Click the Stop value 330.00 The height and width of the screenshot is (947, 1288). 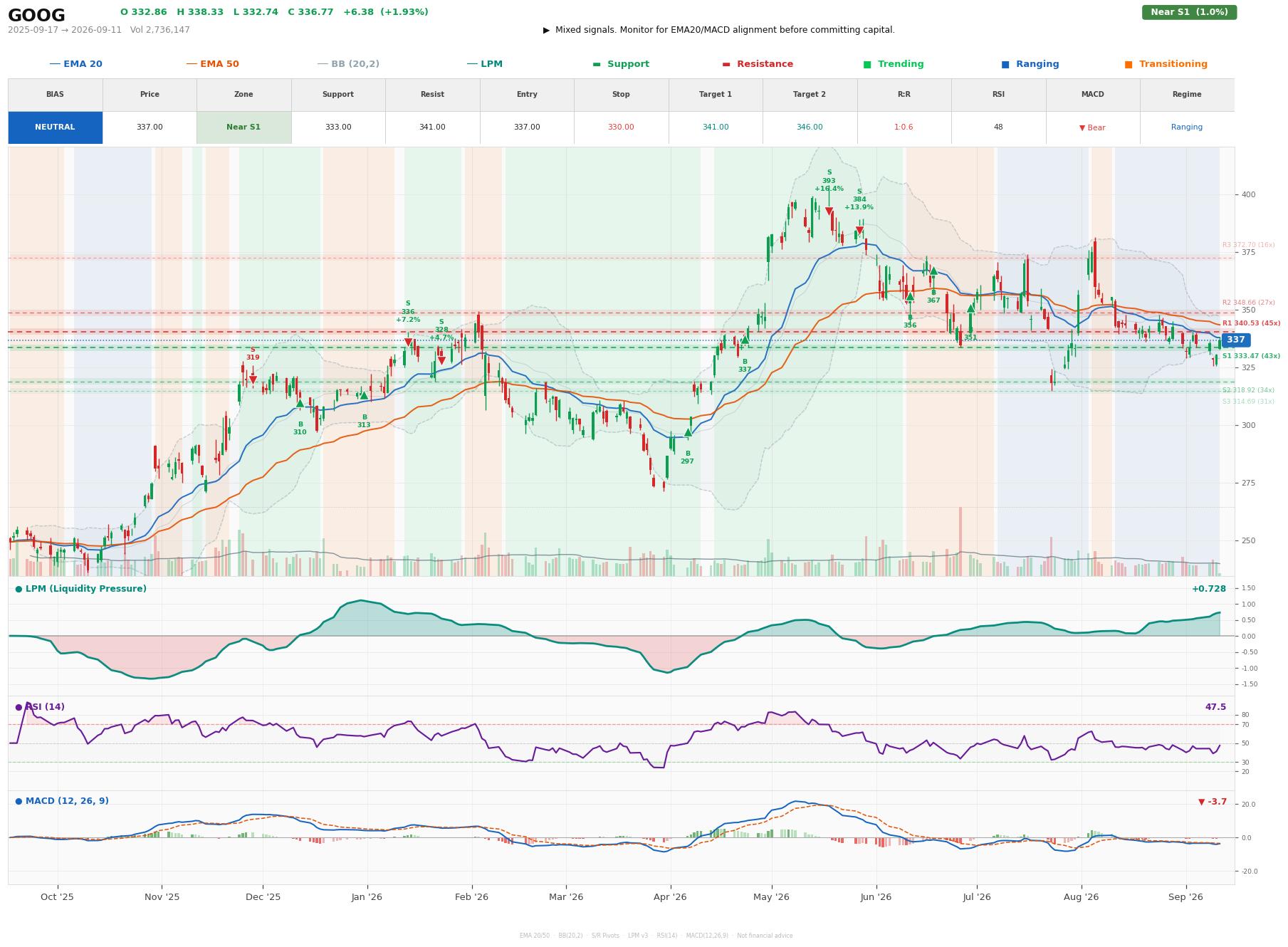(x=621, y=127)
